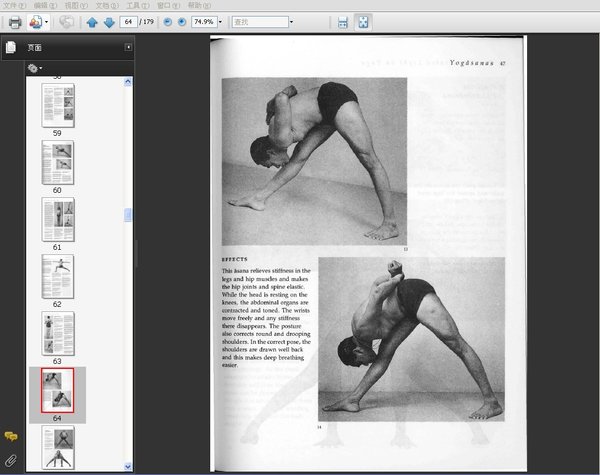This screenshot has height=475, width=600.
Task: Go to previous page with up arrow
Action: coord(92,21)
